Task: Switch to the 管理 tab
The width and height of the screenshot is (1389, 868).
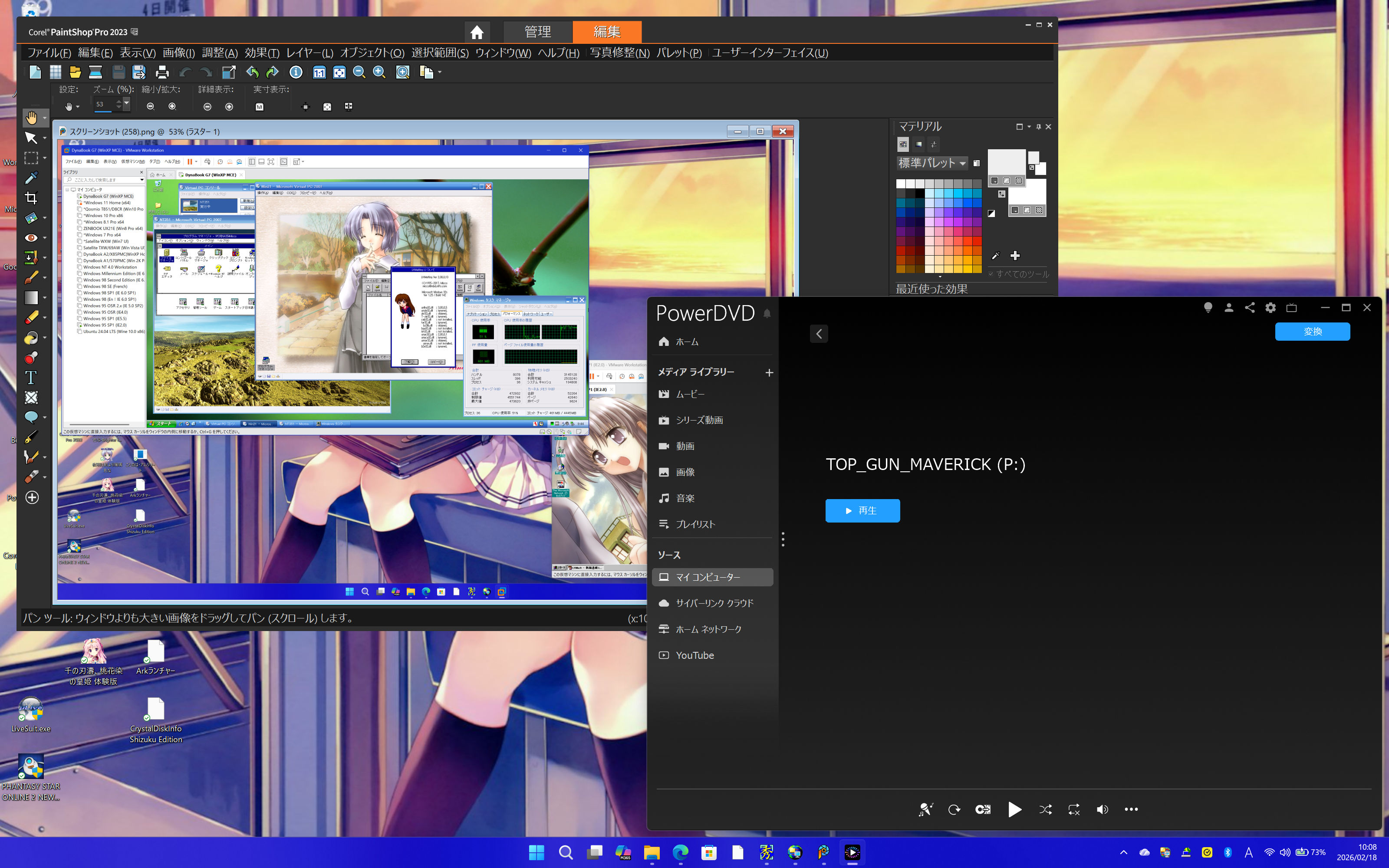Action: 537,32
